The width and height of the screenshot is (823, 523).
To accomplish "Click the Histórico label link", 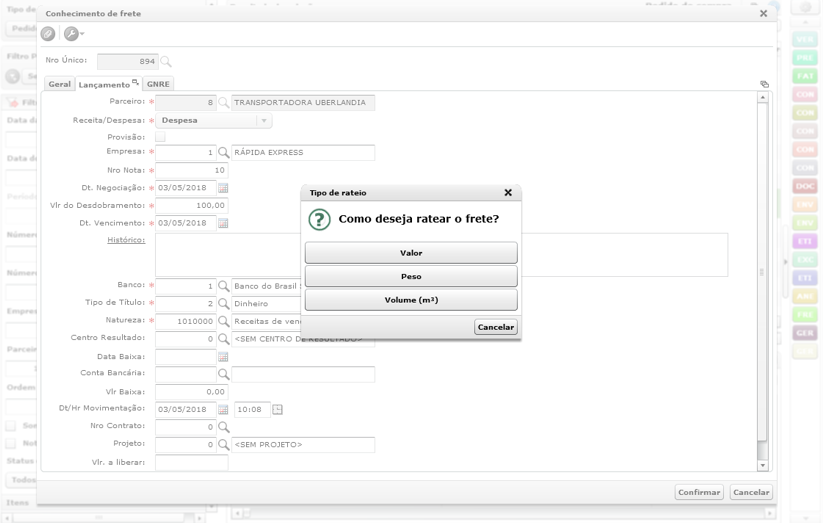I will (126, 240).
